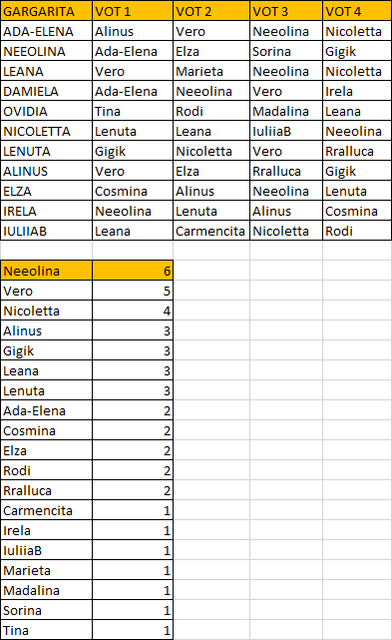Viewport: 392px width, 640px height.
Task: Select the Tina cell in the summary list
Action: [x=46, y=630]
